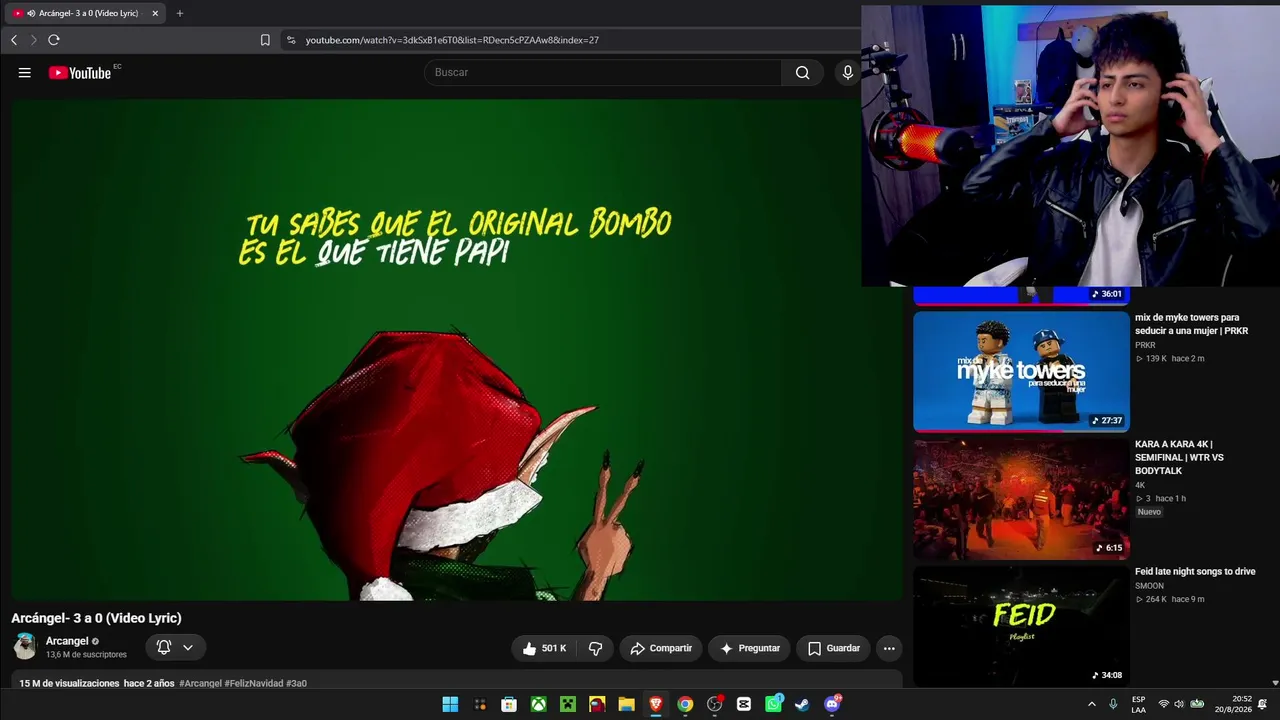Click the Preguntar button
The height and width of the screenshot is (720, 1280).
[x=750, y=648]
